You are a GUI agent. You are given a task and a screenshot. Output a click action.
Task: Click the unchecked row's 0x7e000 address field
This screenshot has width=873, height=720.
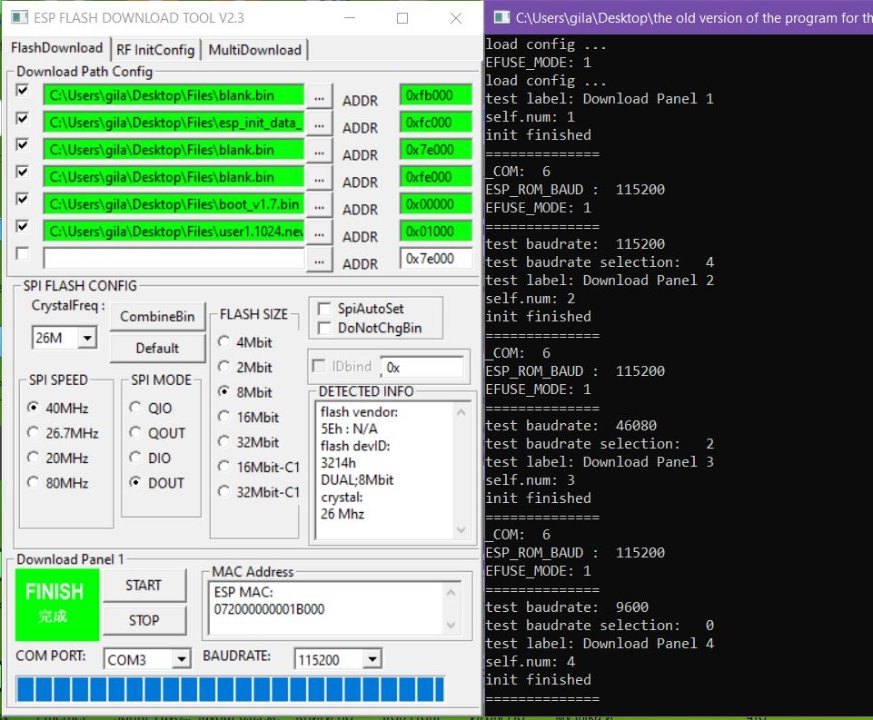pyautogui.click(x=435, y=259)
